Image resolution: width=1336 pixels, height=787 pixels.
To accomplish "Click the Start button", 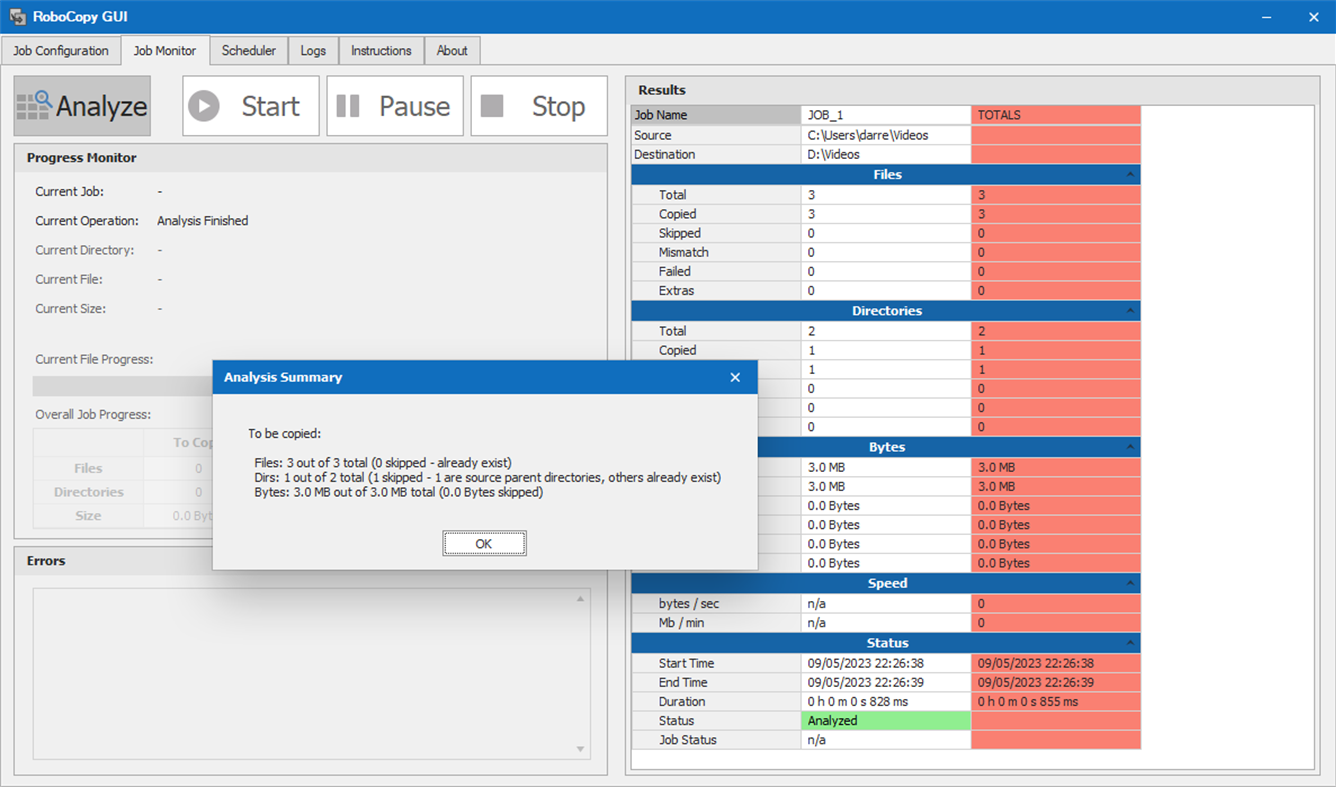I will click(250, 105).
